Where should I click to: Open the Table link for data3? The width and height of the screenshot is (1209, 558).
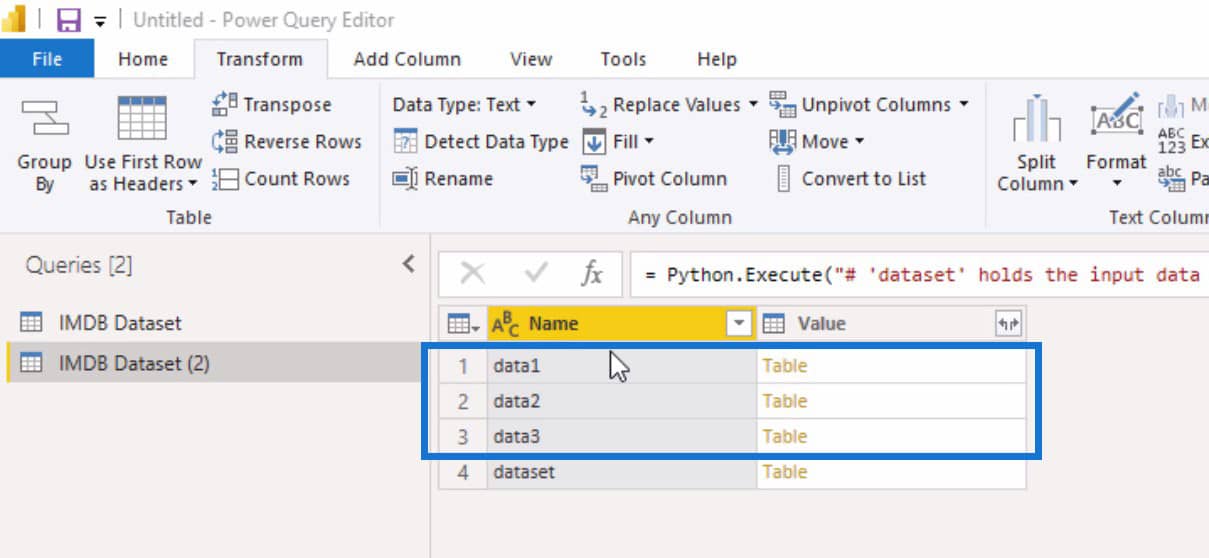[x=784, y=436]
